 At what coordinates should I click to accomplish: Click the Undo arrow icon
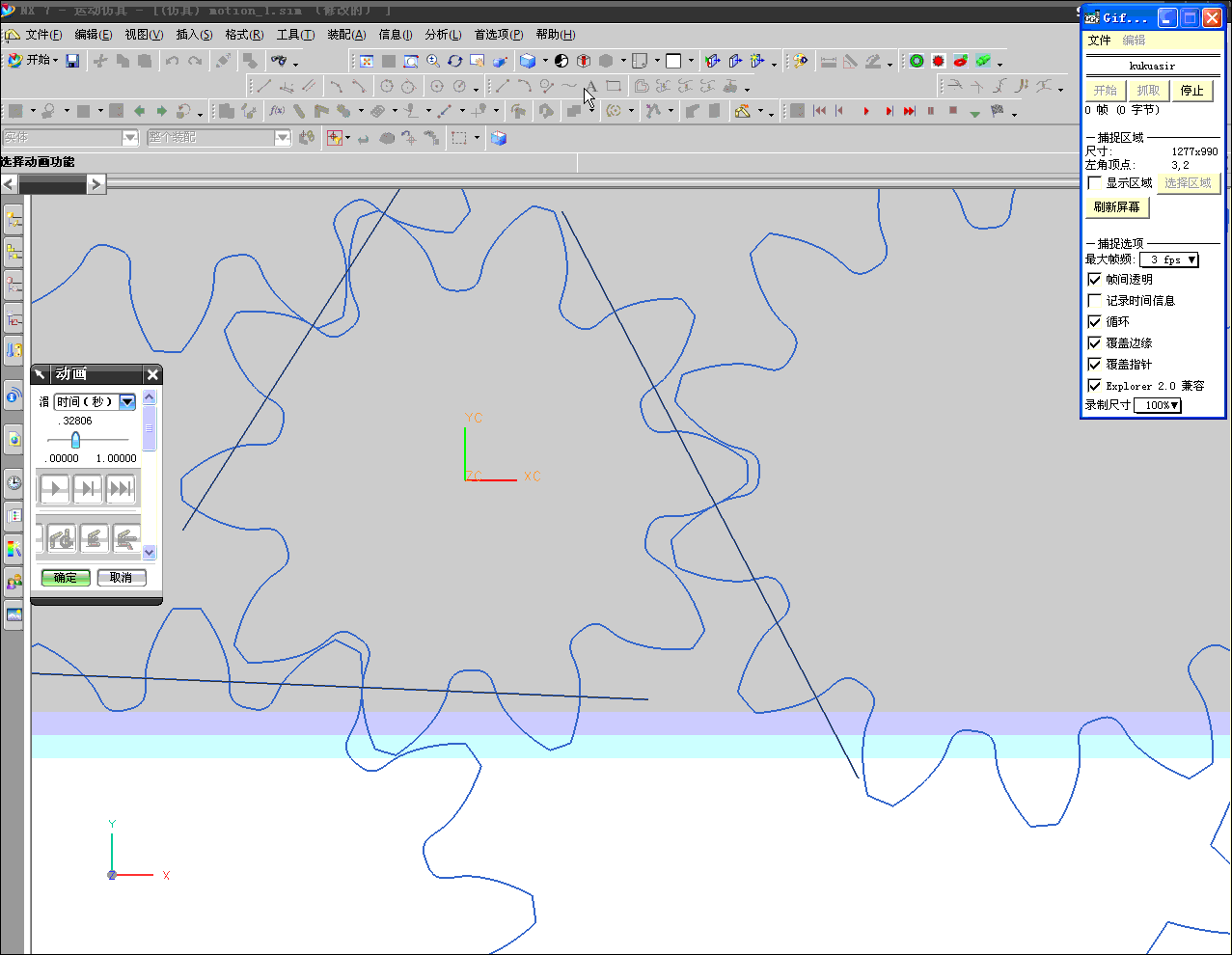172,61
